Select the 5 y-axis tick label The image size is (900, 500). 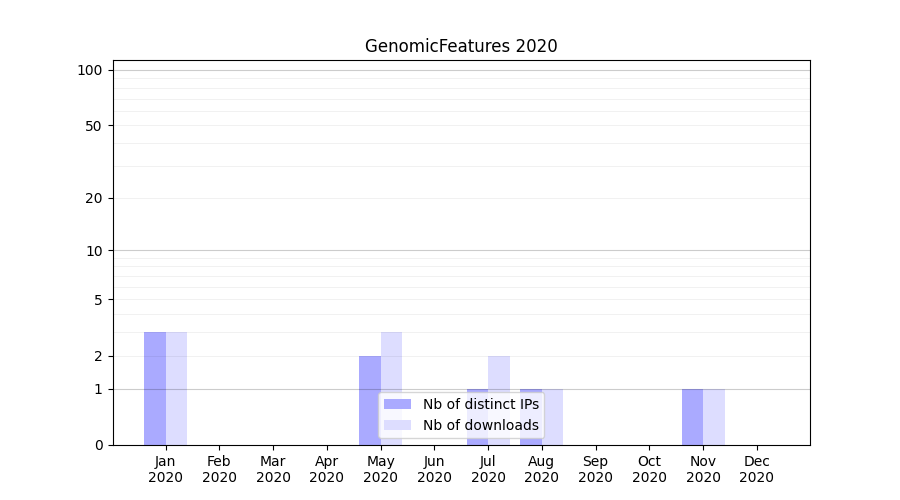coord(98,299)
